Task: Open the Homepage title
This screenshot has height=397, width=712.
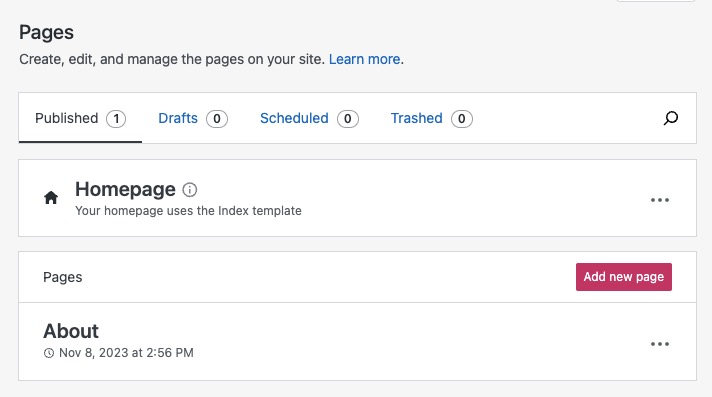Action: pyautogui.click(x=125, y=189)
